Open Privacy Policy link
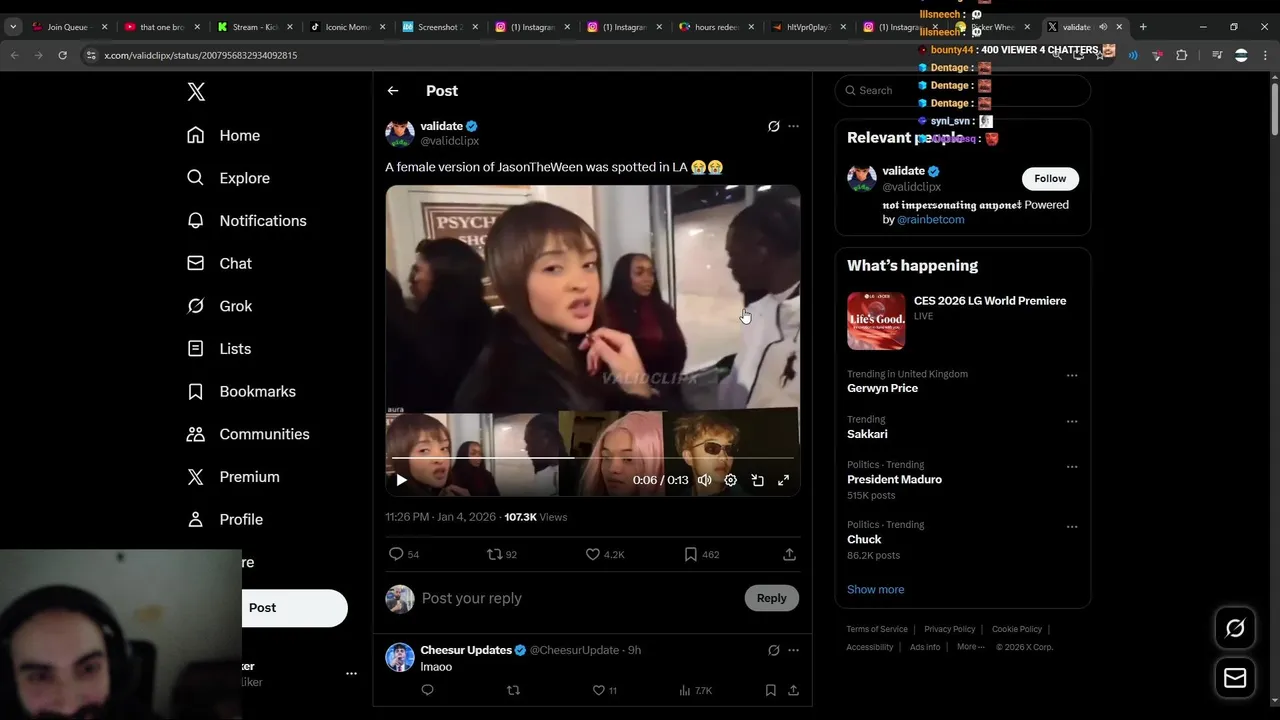The height and width of the screenshot is (720, 1280). point(949,629)
